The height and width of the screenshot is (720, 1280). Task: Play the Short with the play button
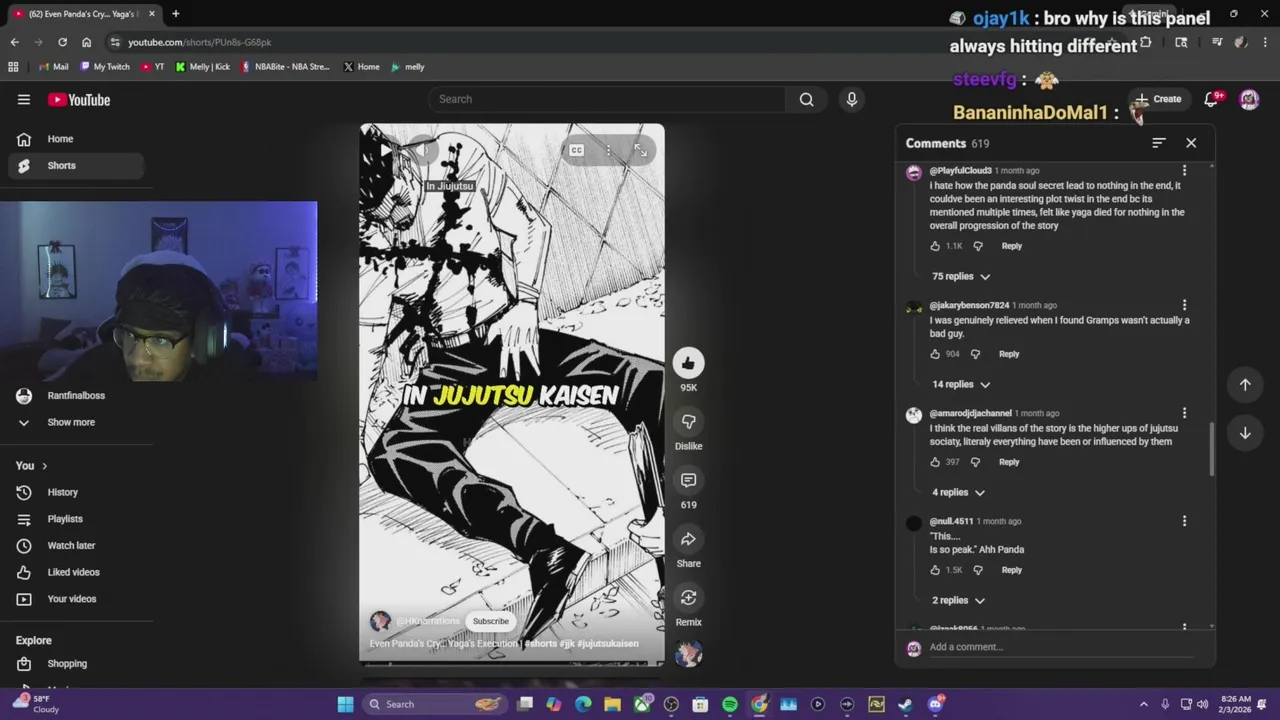point(384,150)
